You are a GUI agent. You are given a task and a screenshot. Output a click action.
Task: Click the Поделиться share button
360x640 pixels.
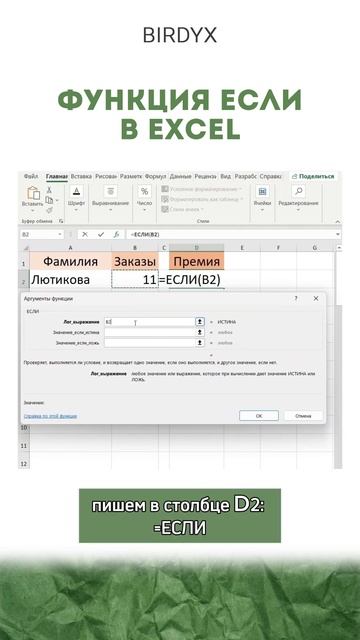pos(313,176)
